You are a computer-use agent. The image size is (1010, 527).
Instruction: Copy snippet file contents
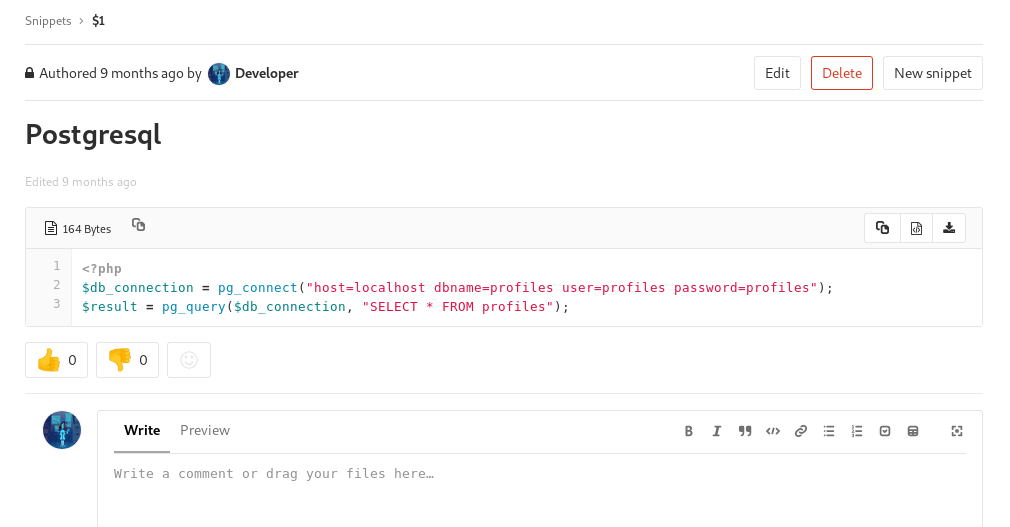pyautogui.click(x=882, y=228)
